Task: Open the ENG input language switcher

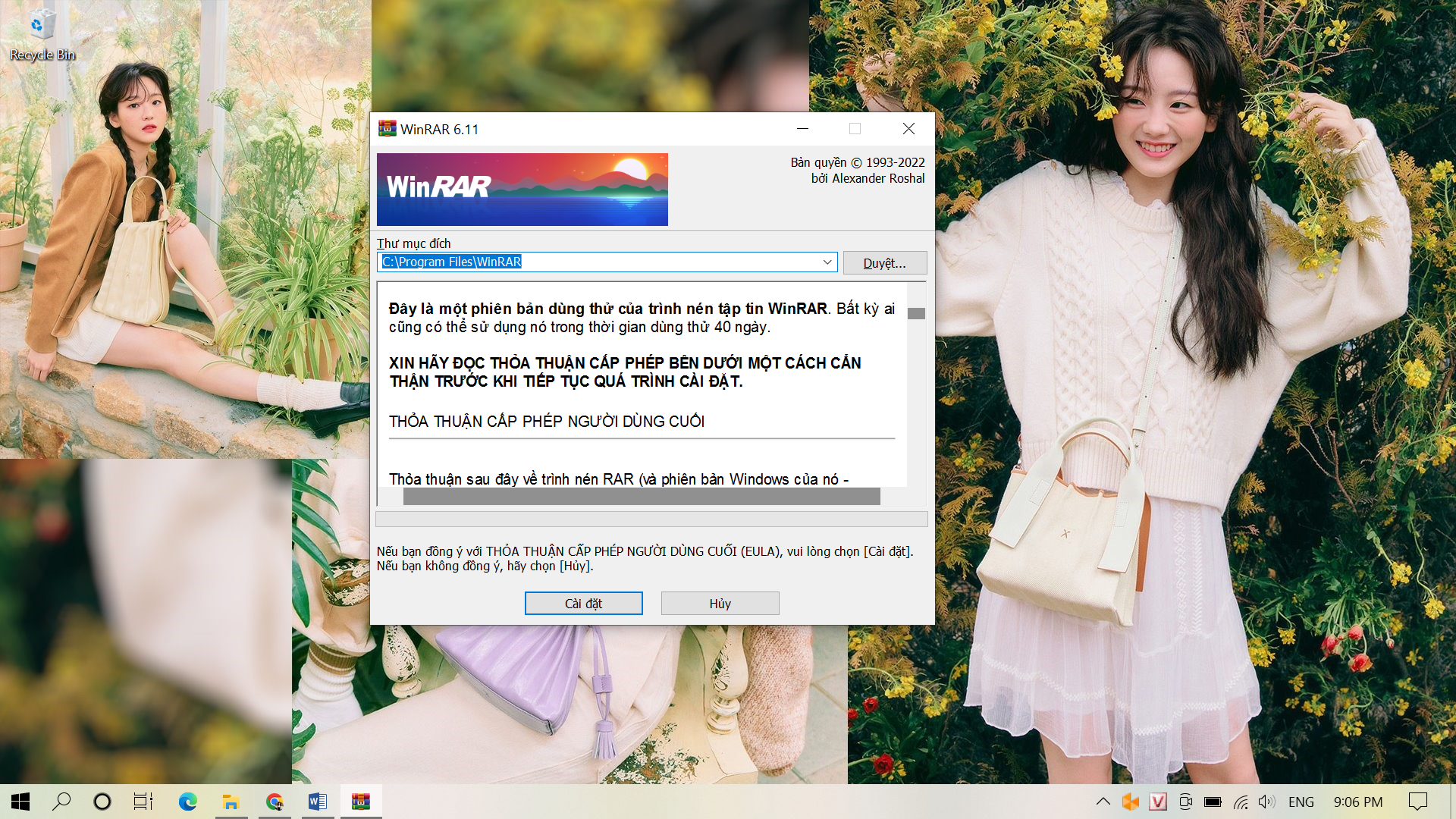Action: point(1301,802)
